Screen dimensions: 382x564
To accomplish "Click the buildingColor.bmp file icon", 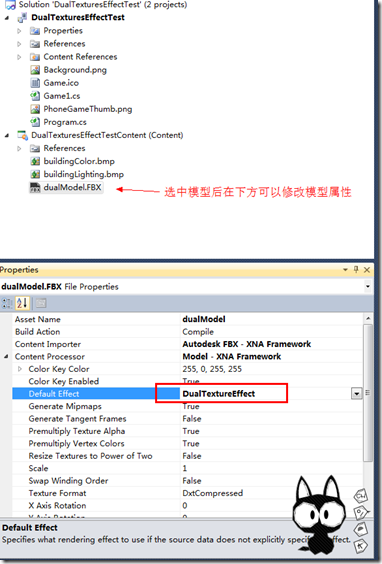I will click(x=35, y=162).
